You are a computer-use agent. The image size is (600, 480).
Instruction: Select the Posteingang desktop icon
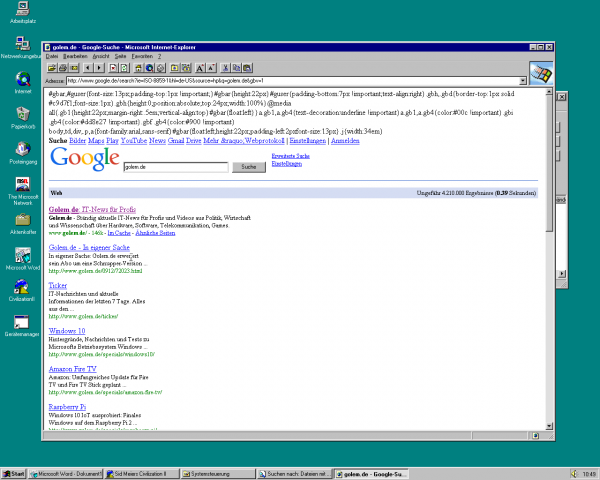click(23, 153)
